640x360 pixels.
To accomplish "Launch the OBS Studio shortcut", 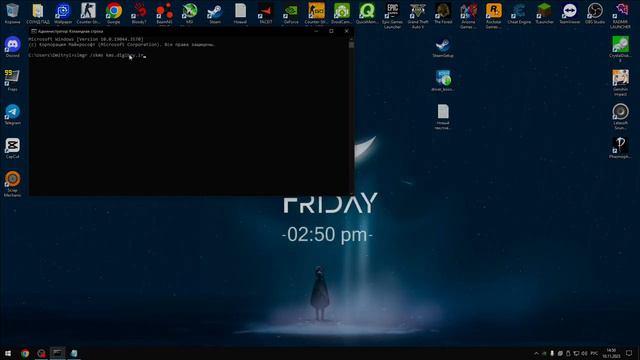I will [595, 13].
